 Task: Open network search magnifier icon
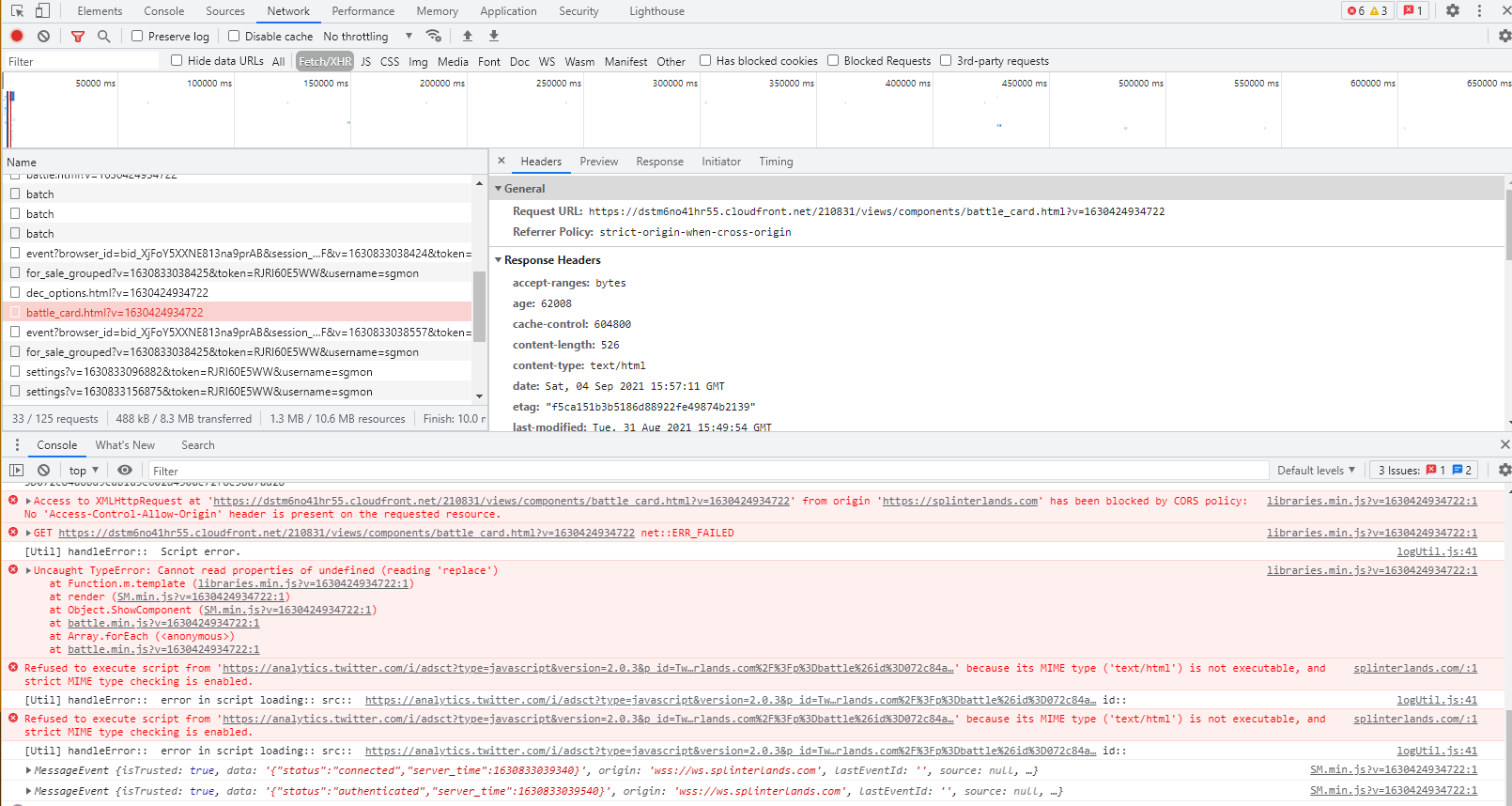tap(104, 36)
